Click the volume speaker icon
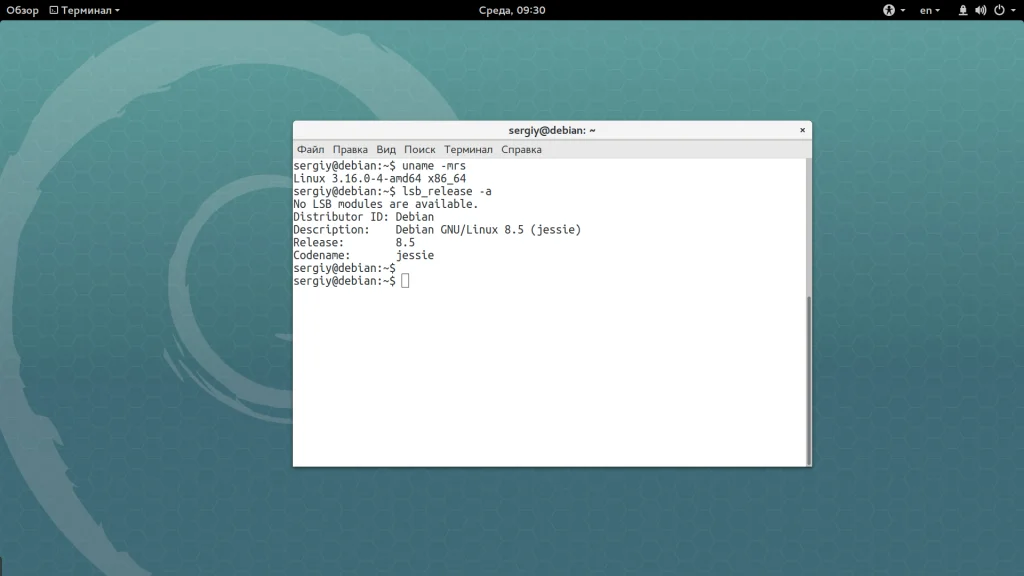The image size is (1024, 576). 980,10
